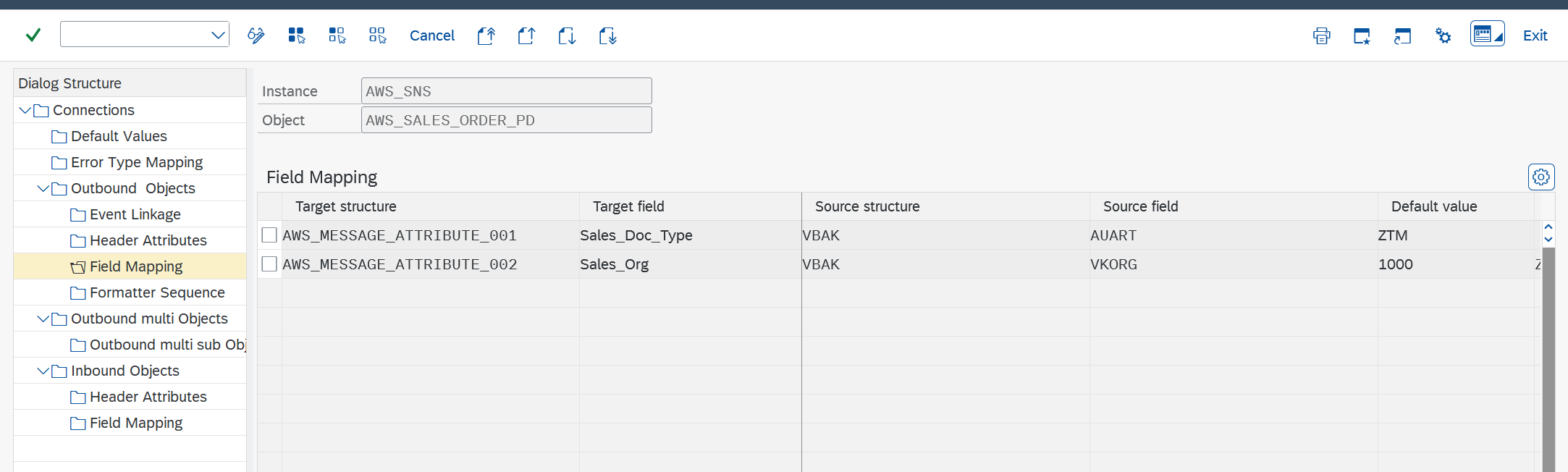Click the AUART source field cell
Image resolution: width=1568 pixels, height=472 pixels.
[1234, 235]
